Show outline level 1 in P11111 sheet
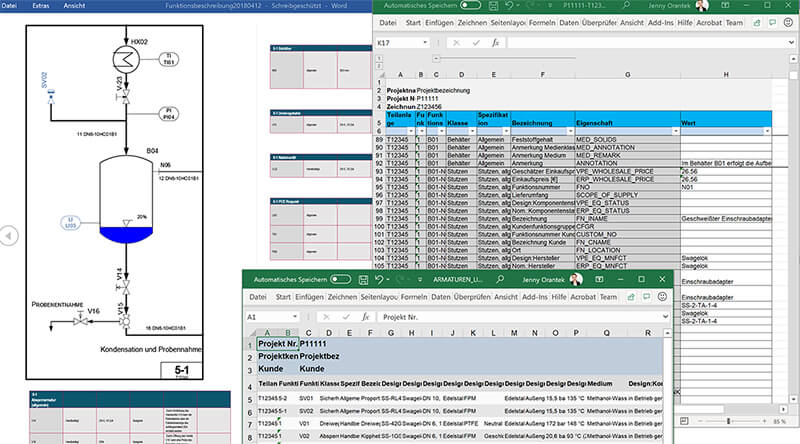This screenshot has height=444, width=800. point(379,59)
